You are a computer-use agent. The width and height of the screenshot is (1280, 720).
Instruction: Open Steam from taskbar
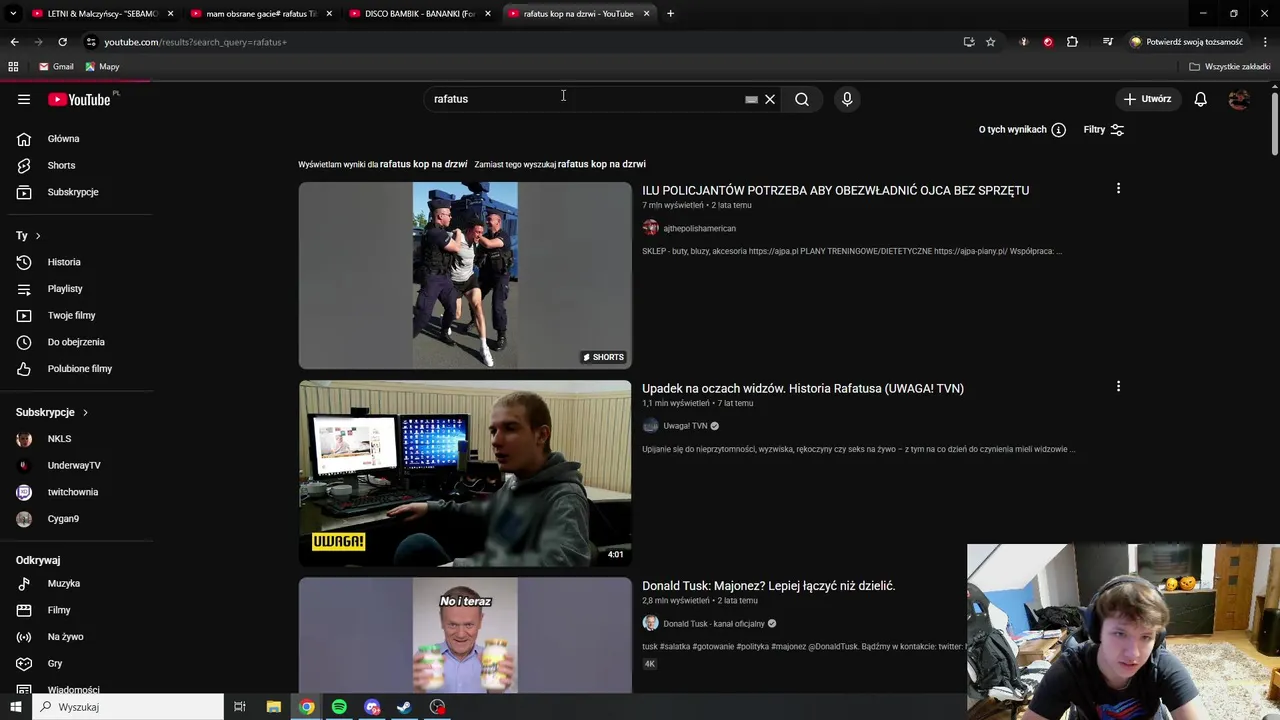tap(404, 707)
